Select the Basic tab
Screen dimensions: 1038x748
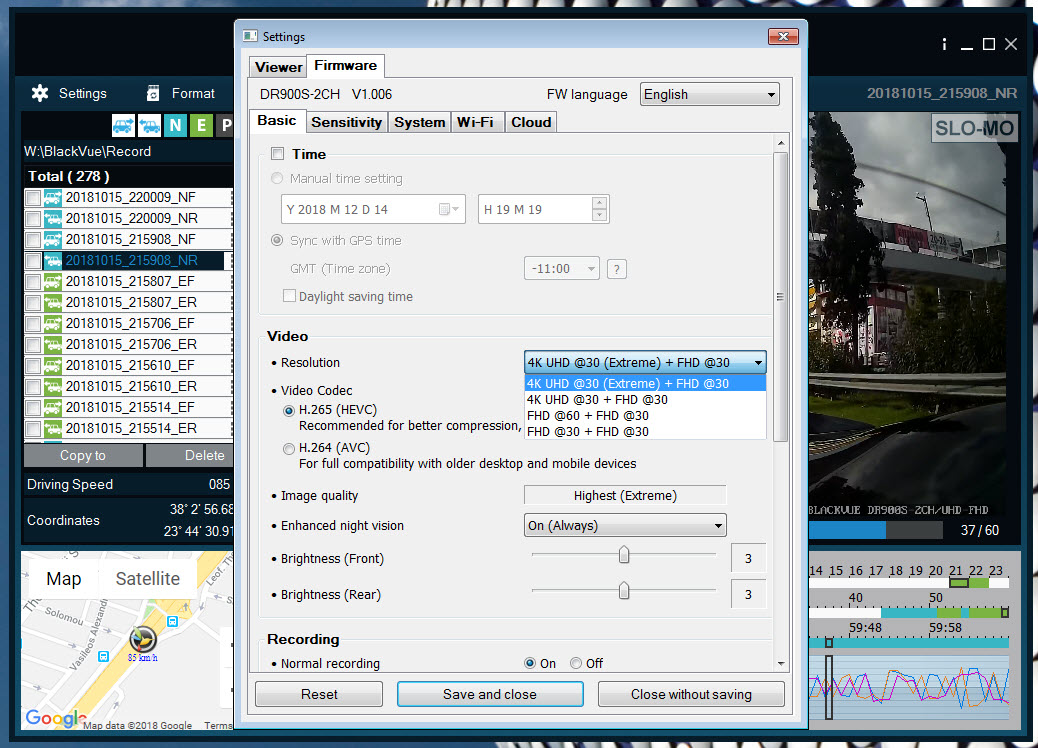tap(277, 120)
